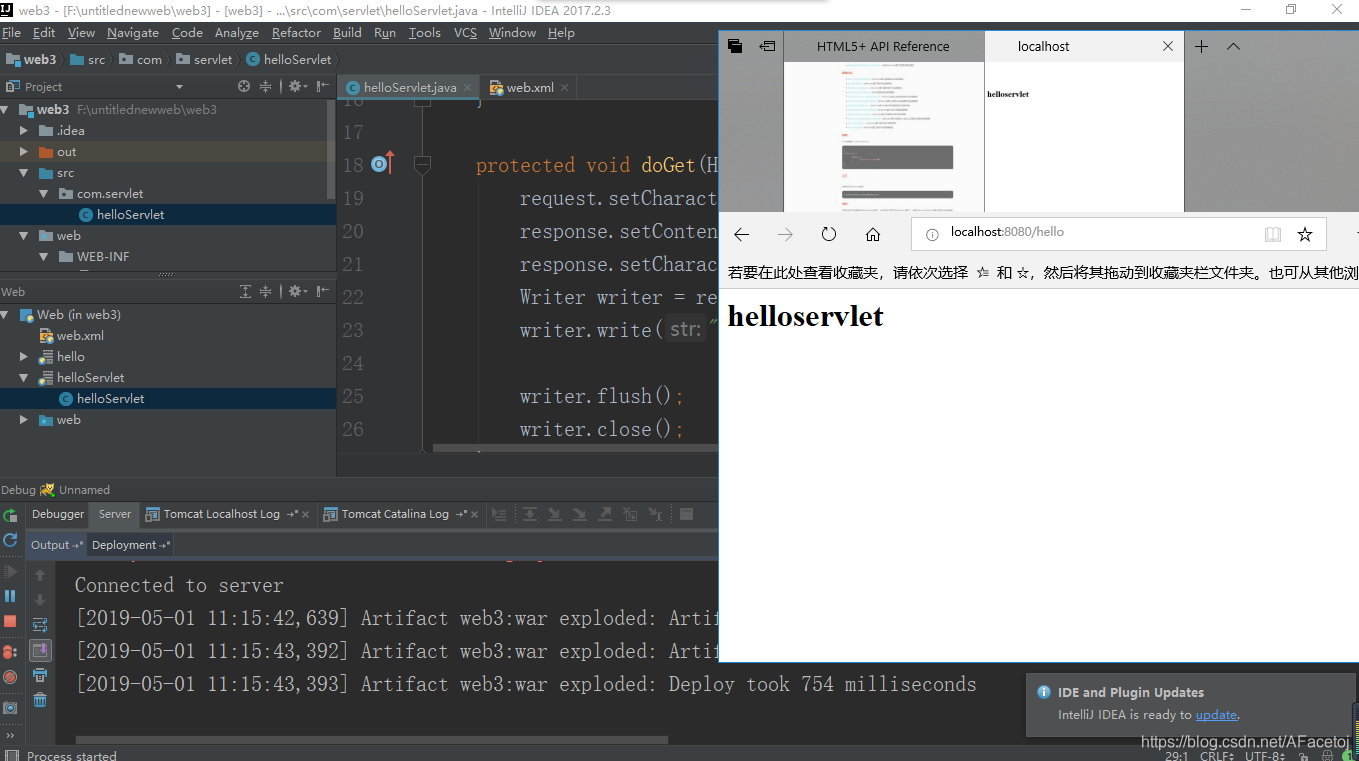The width and height of the screenshot is (1359, 761).
Task: Click the override gutter icon at line 18
Action: 383,163
